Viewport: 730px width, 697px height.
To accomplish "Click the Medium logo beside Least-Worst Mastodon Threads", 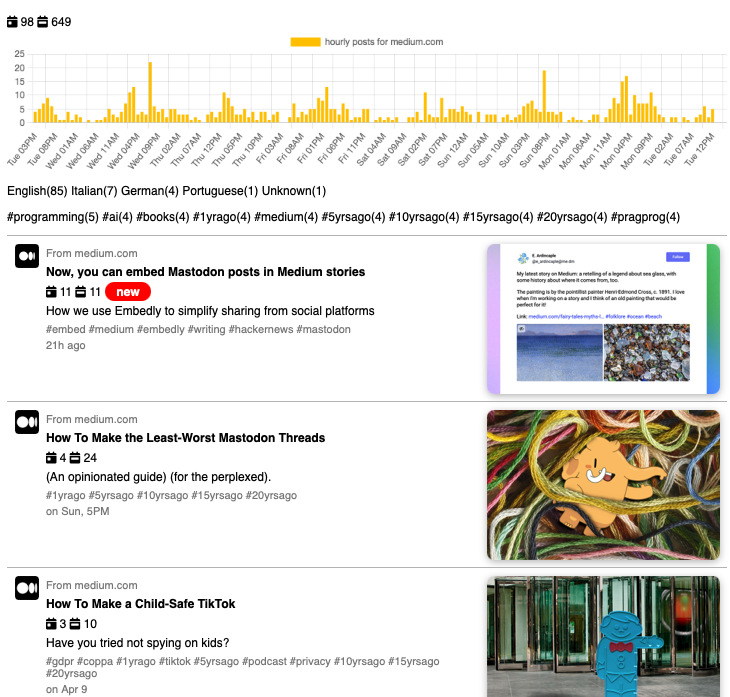I will coord(27,422).
